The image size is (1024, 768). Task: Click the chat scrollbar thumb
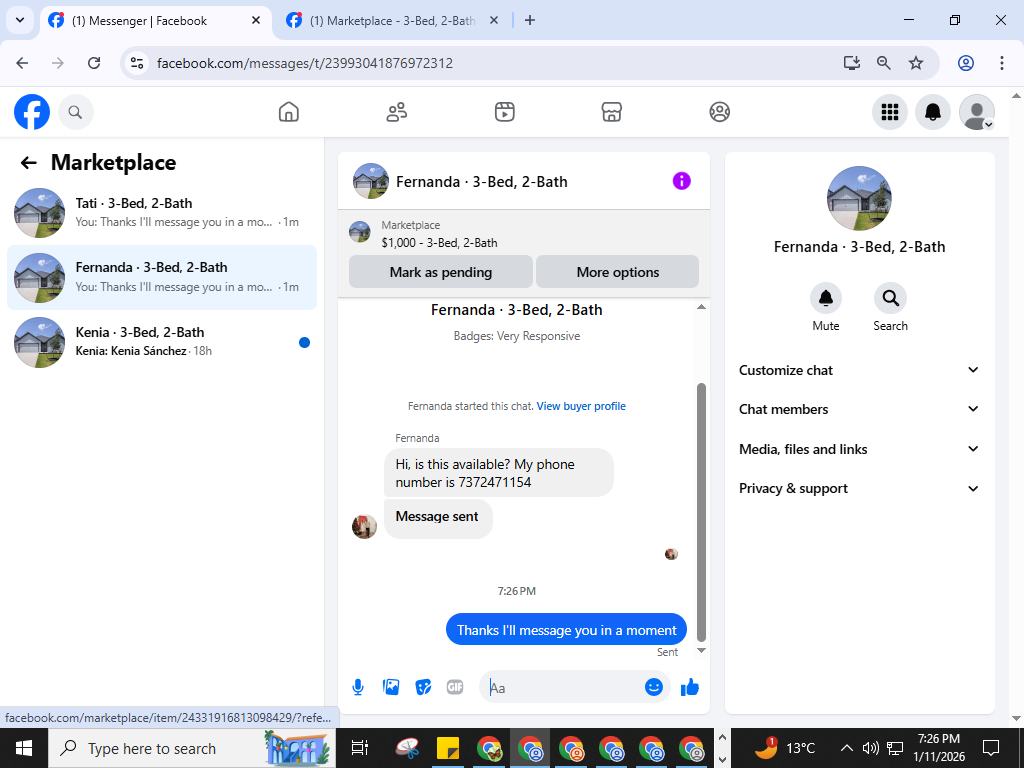coord(701,512)
